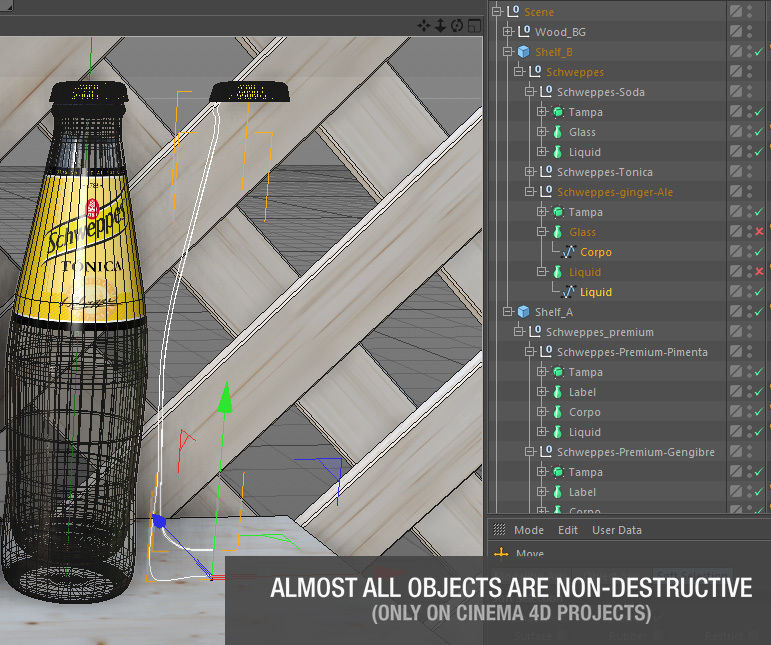Select Liquid under Schweppes-Premium-Pimenta
Viewport: 771px width, 645px height.
tap(585, 432)
